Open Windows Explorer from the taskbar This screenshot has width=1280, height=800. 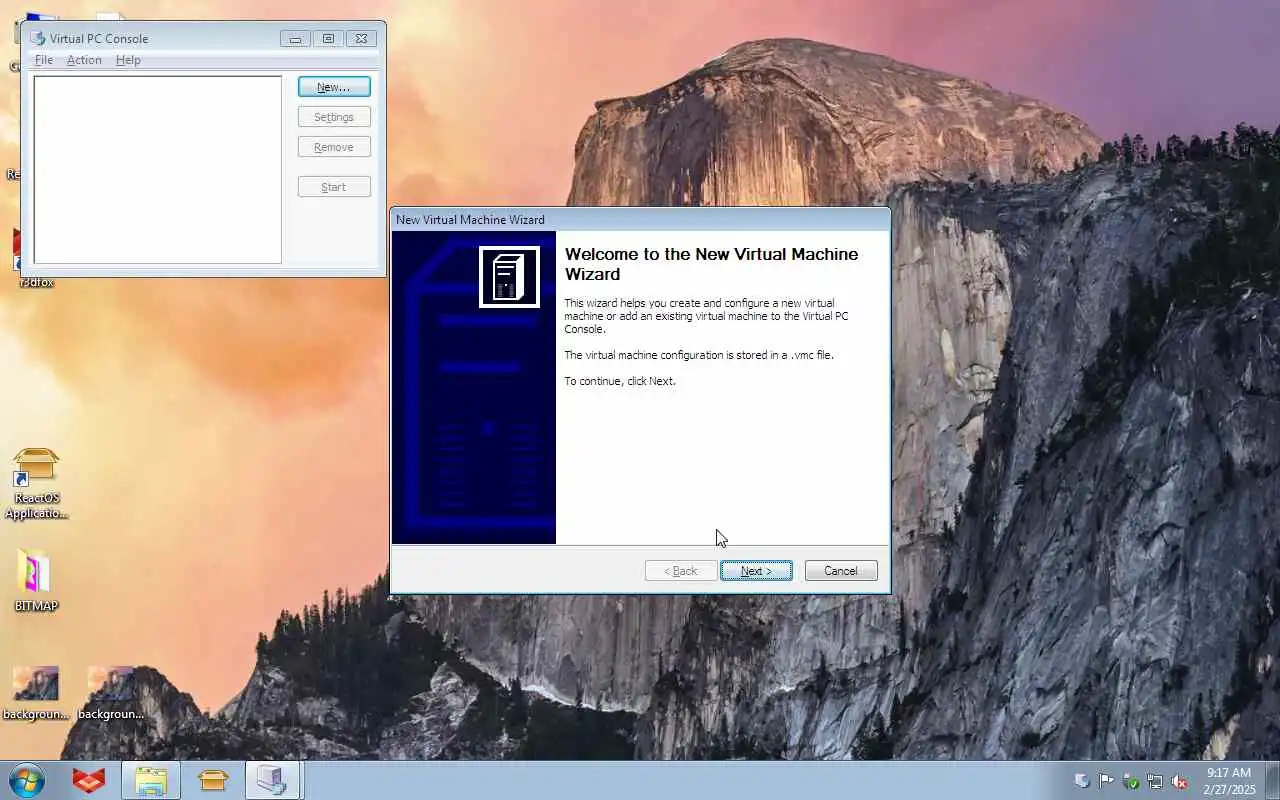pos(151,780)
